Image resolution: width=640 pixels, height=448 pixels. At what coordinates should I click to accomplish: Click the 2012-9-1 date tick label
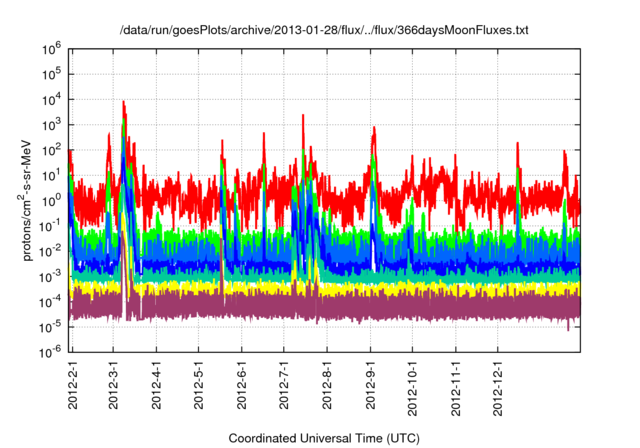(370, 385)
